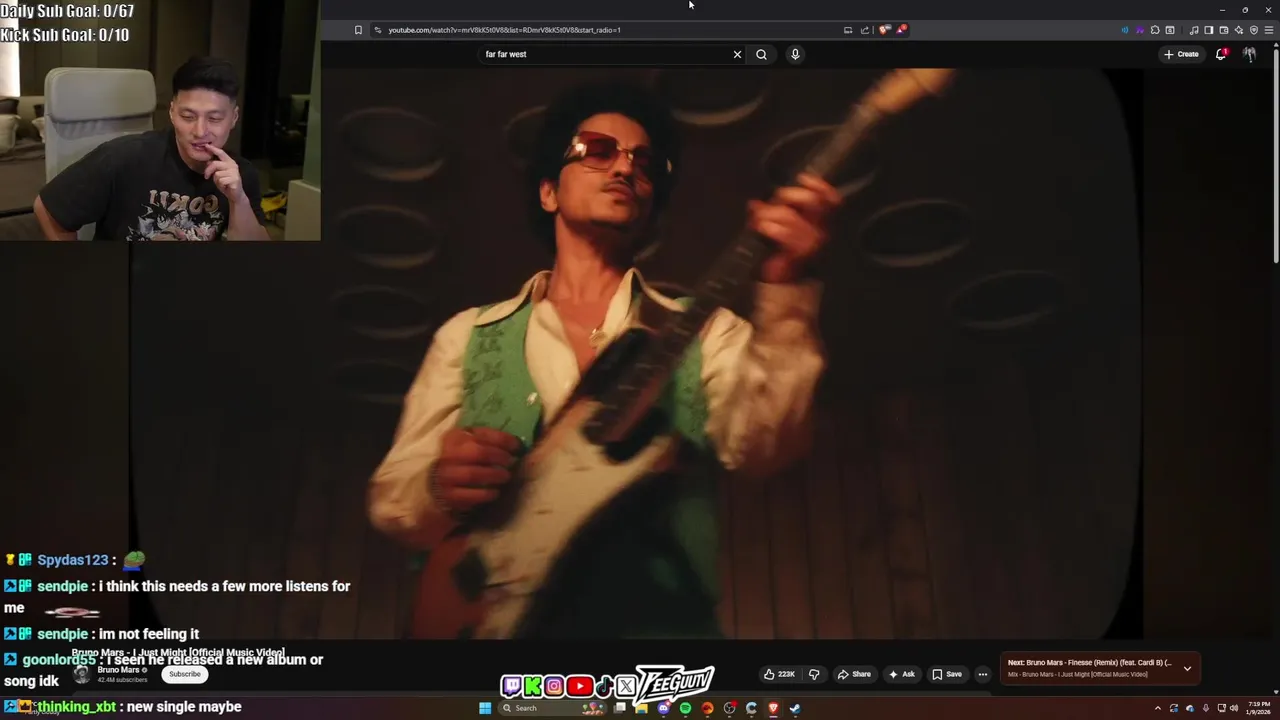Click the system tray microphone icon
Viewport: 1280px width, 720px height.
[1206, 708]
